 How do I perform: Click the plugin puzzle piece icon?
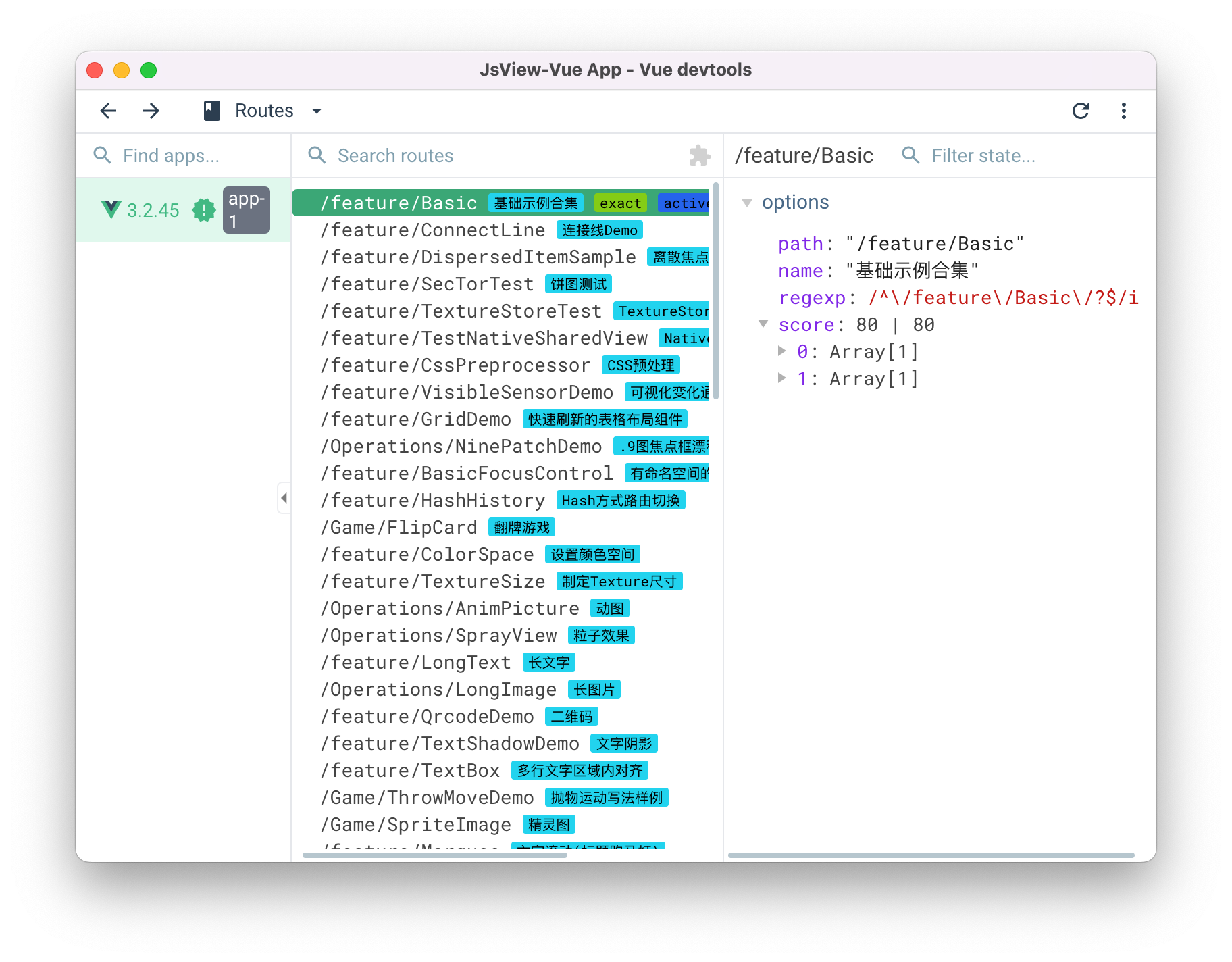pos(699,155)
